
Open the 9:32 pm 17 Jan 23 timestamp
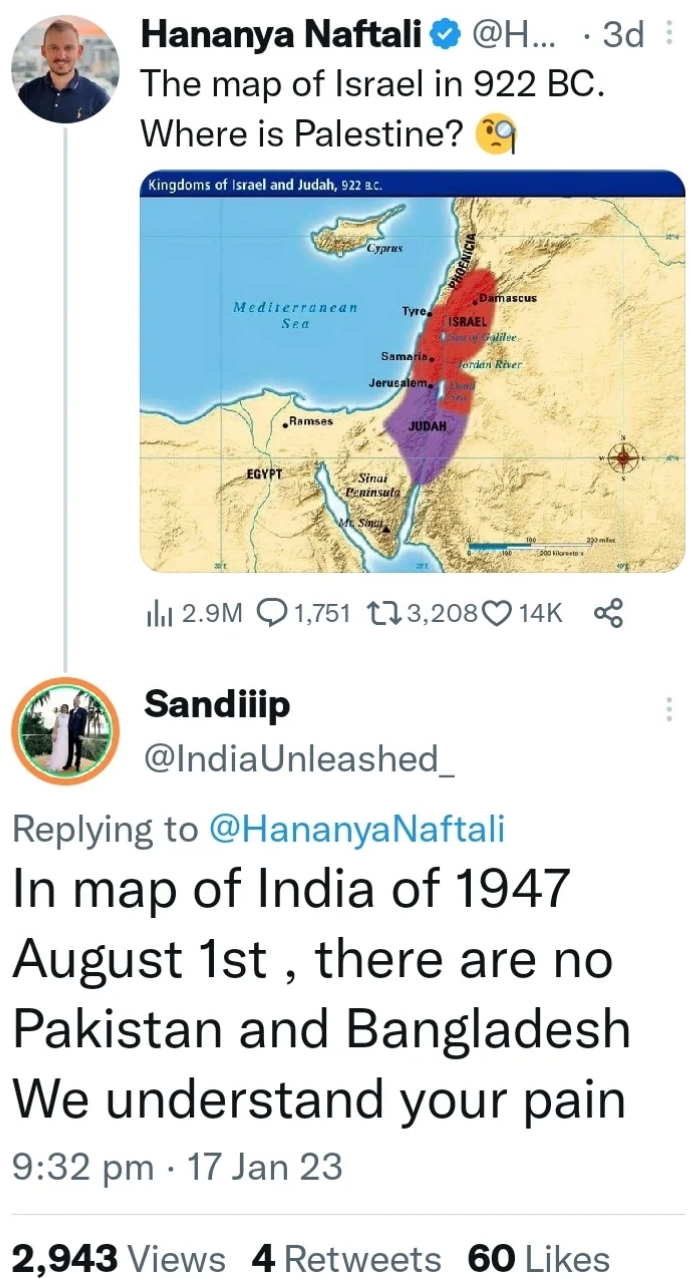tap(177, 1167)
